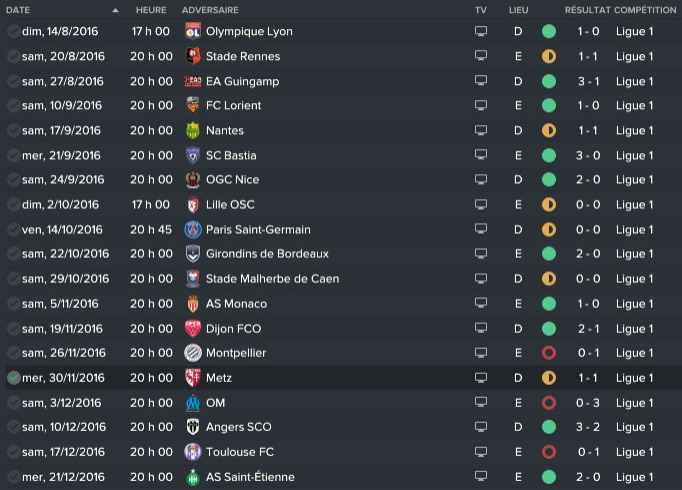The width and height of the screenshot is (682, 490).
Task: Sort fixtures by the ADVERSAIRE column header
Action: (x=210, y=10)
